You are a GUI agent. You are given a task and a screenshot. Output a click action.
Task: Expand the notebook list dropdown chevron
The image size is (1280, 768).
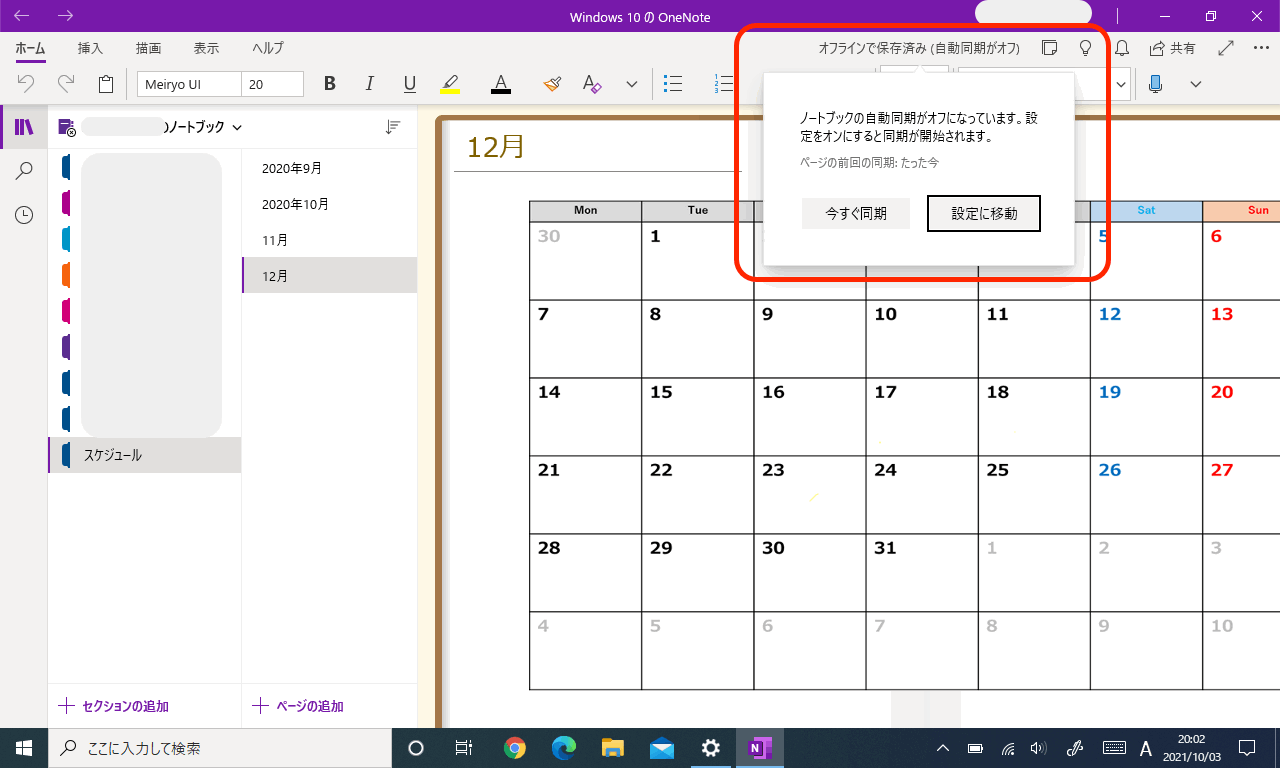pyautogui.click(x=237, y=127)
